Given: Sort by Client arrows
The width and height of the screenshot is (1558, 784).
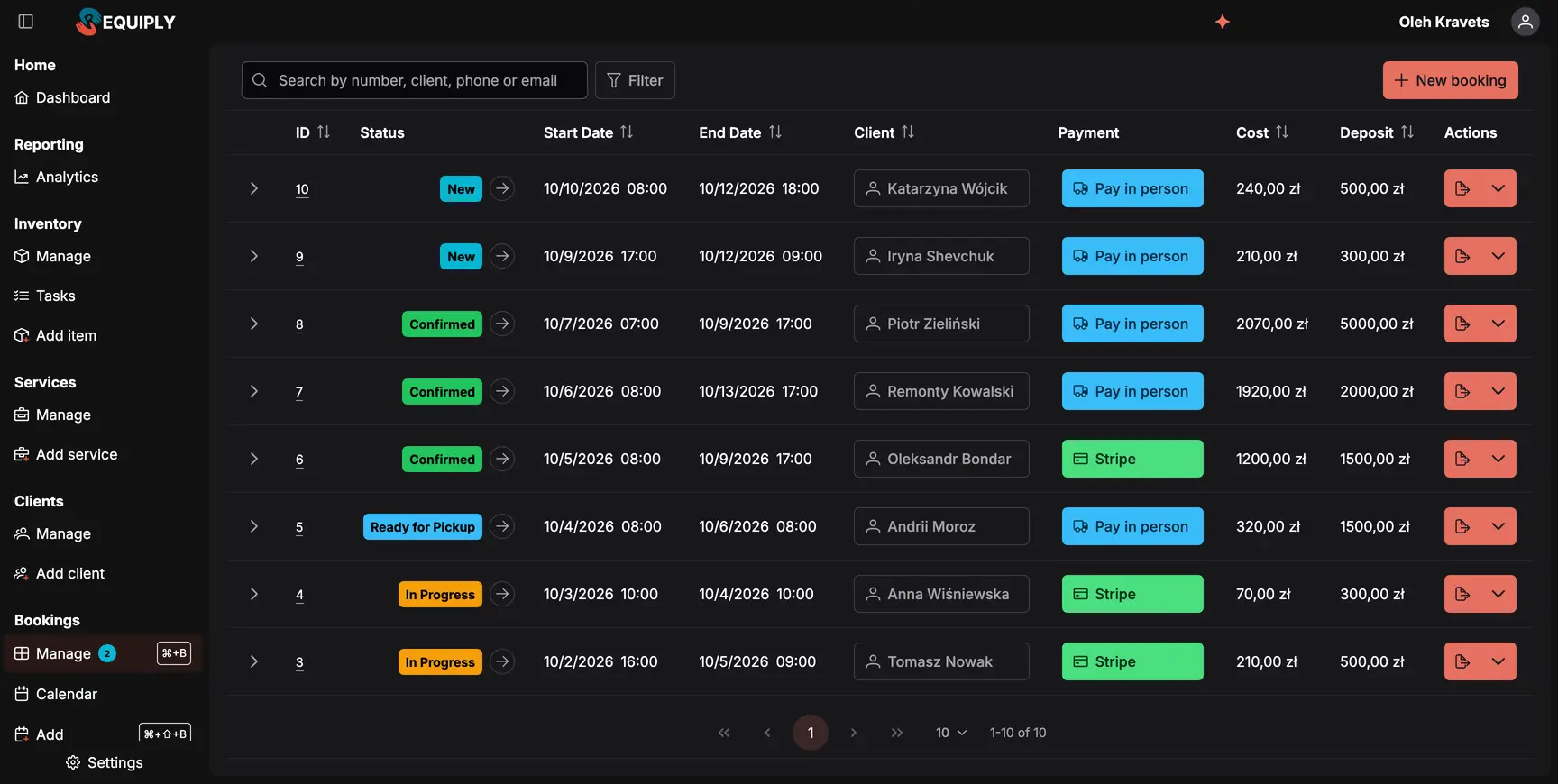Looking at the screenshot, I should [x=908, y=132].
